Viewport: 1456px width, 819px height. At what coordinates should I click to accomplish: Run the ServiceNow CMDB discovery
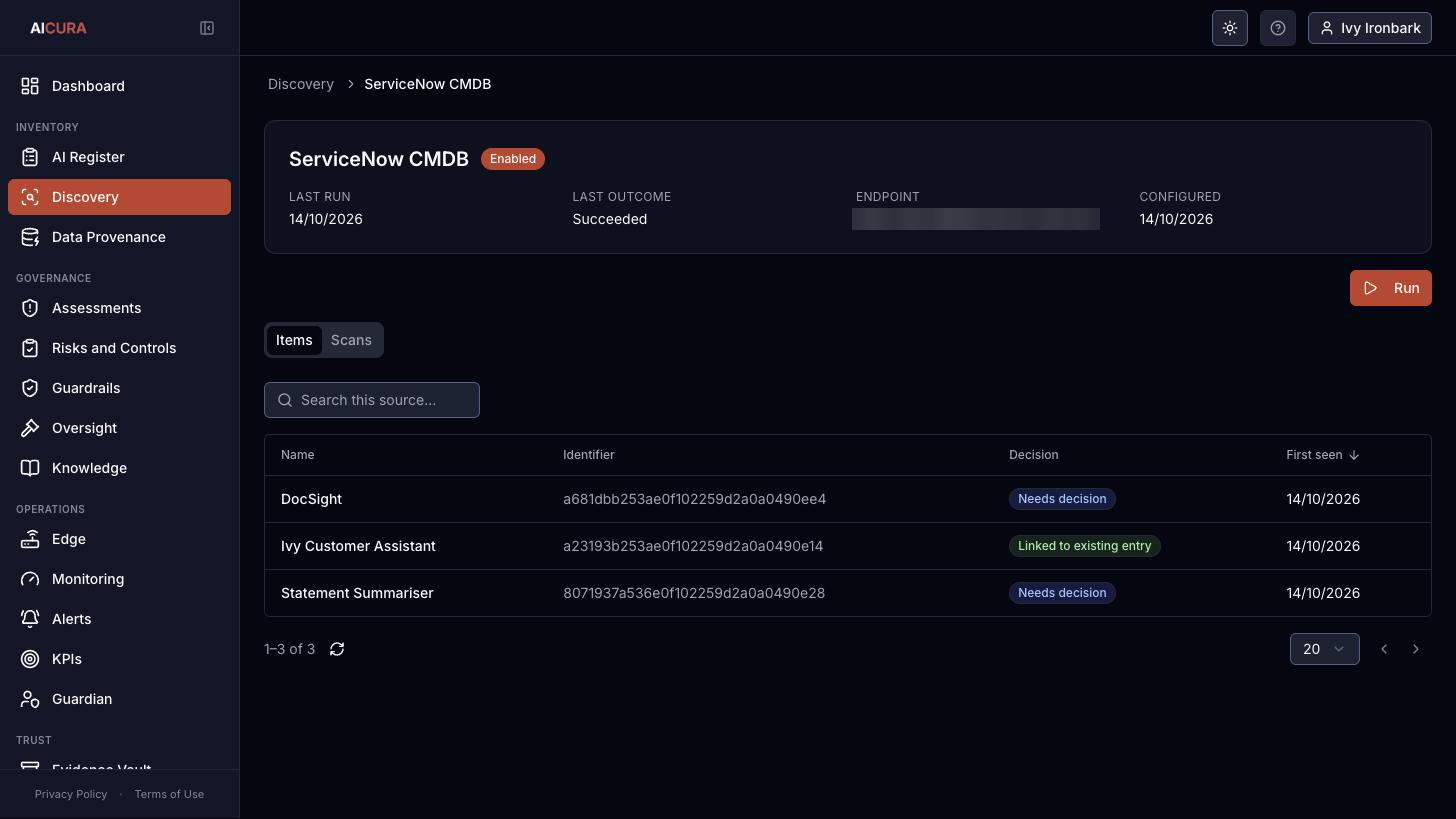click(1390, 288)
